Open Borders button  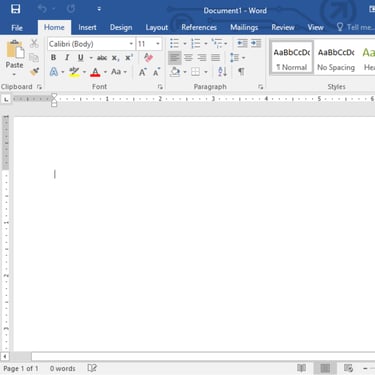coord(196,72)
